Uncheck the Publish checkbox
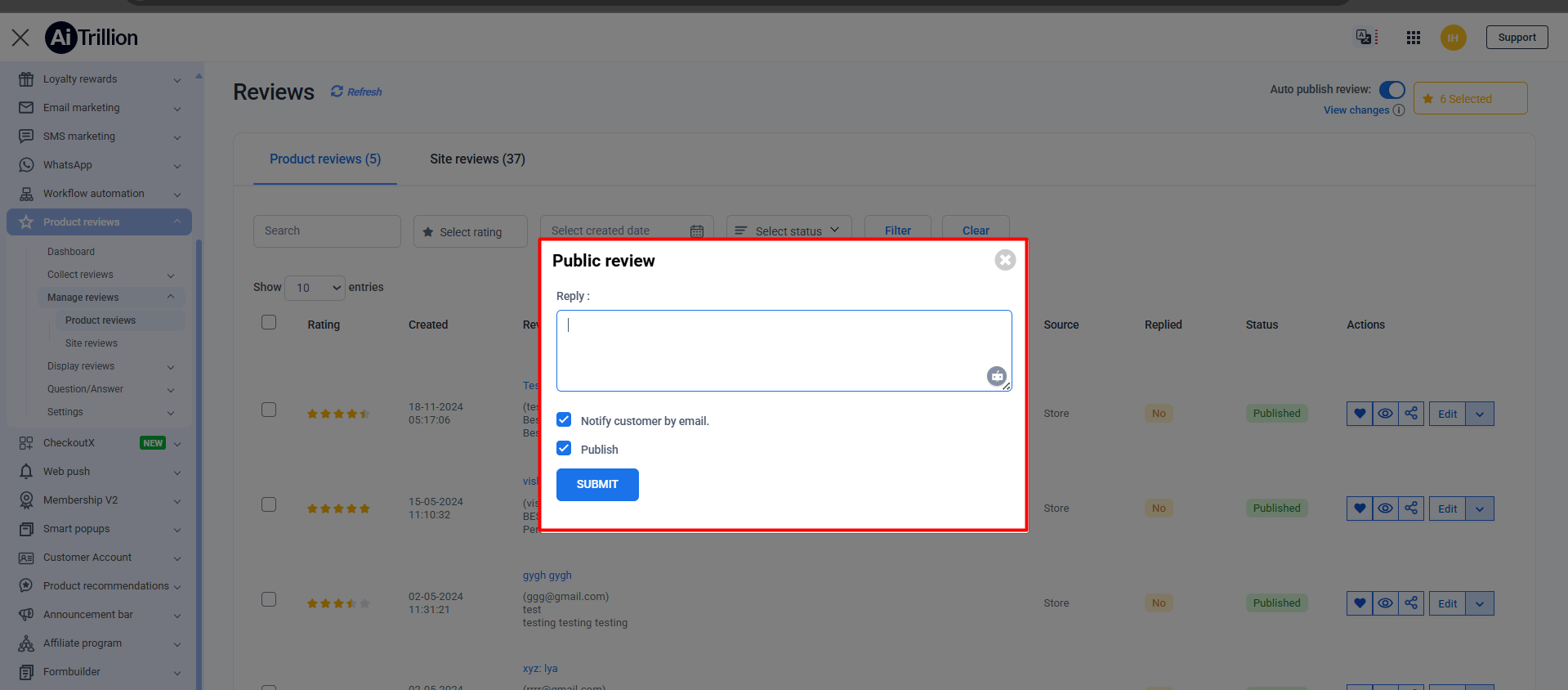Viewport: 1568px width, 690px height. (x=564, y=448)
